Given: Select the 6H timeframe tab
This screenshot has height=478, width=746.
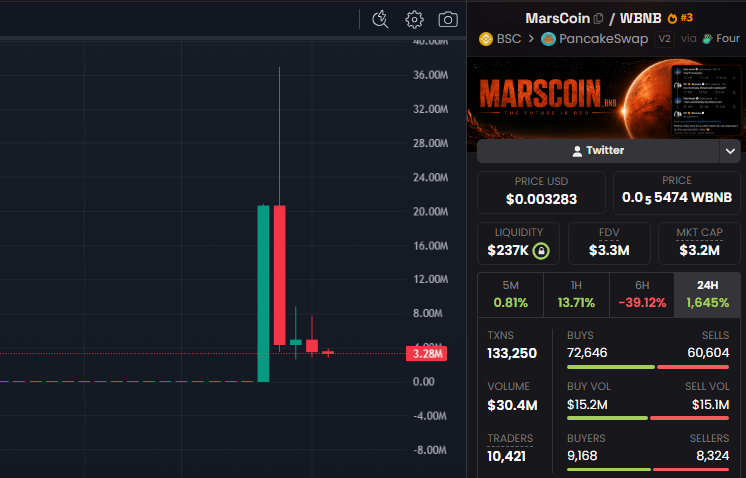Looking at the screenshot, I should click(642, 294).
